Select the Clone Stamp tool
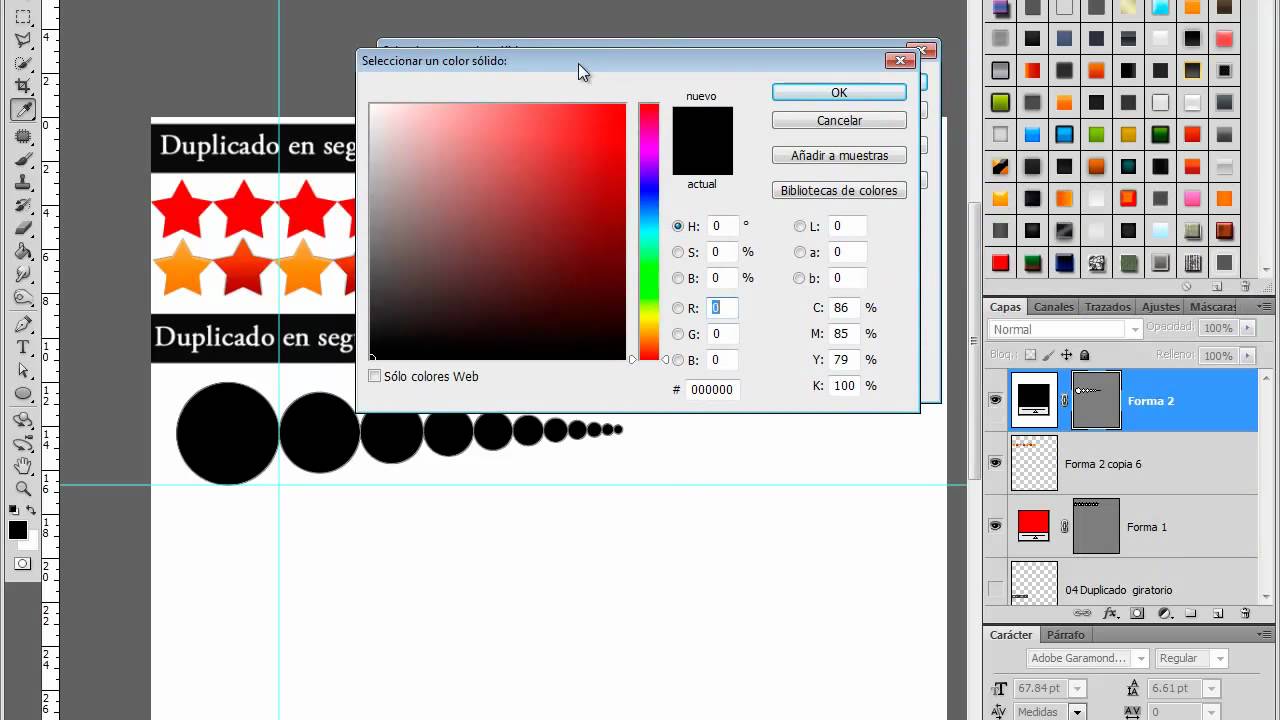 click(x=23, y=183)
